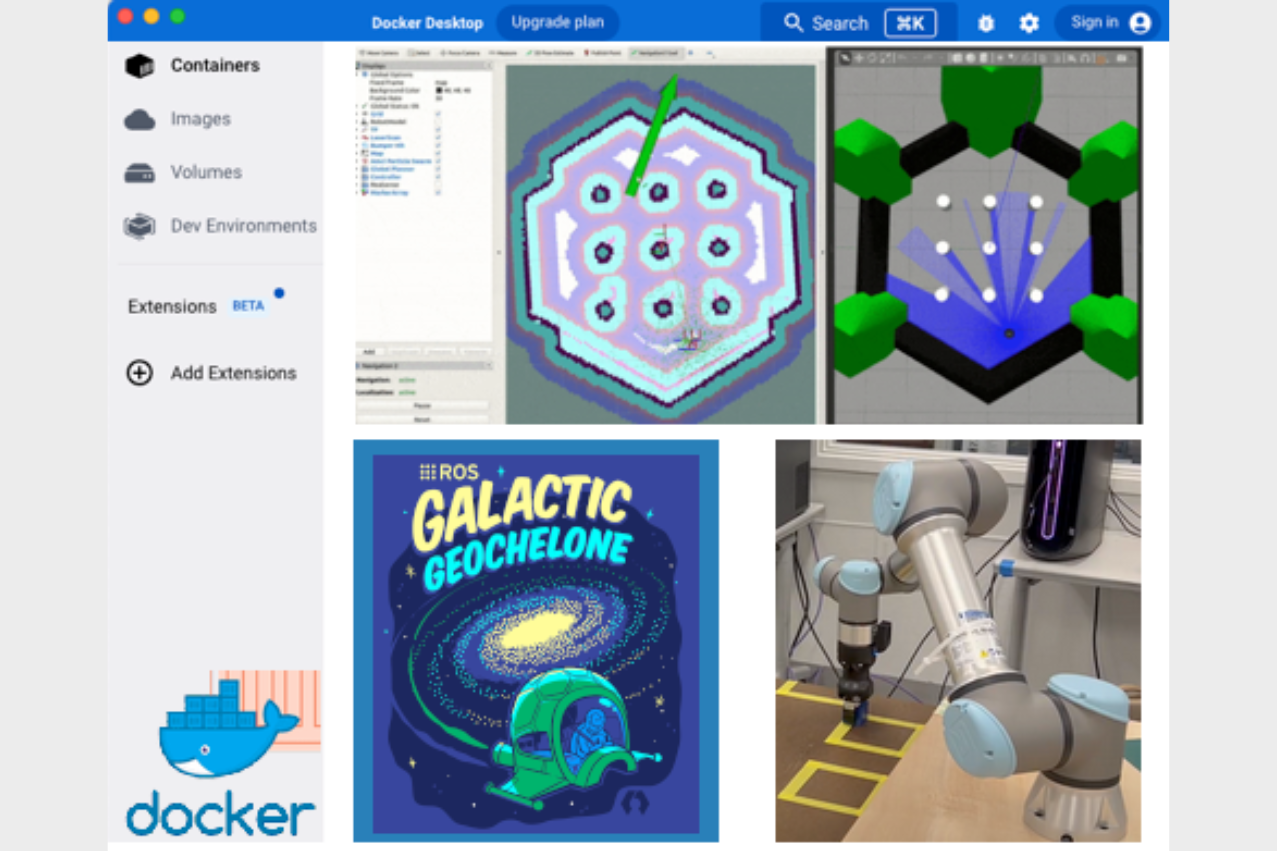Choose the rotate tool in Gazebo toolbar
This screenshot has width=1277, height=851.
click(871, 58)
